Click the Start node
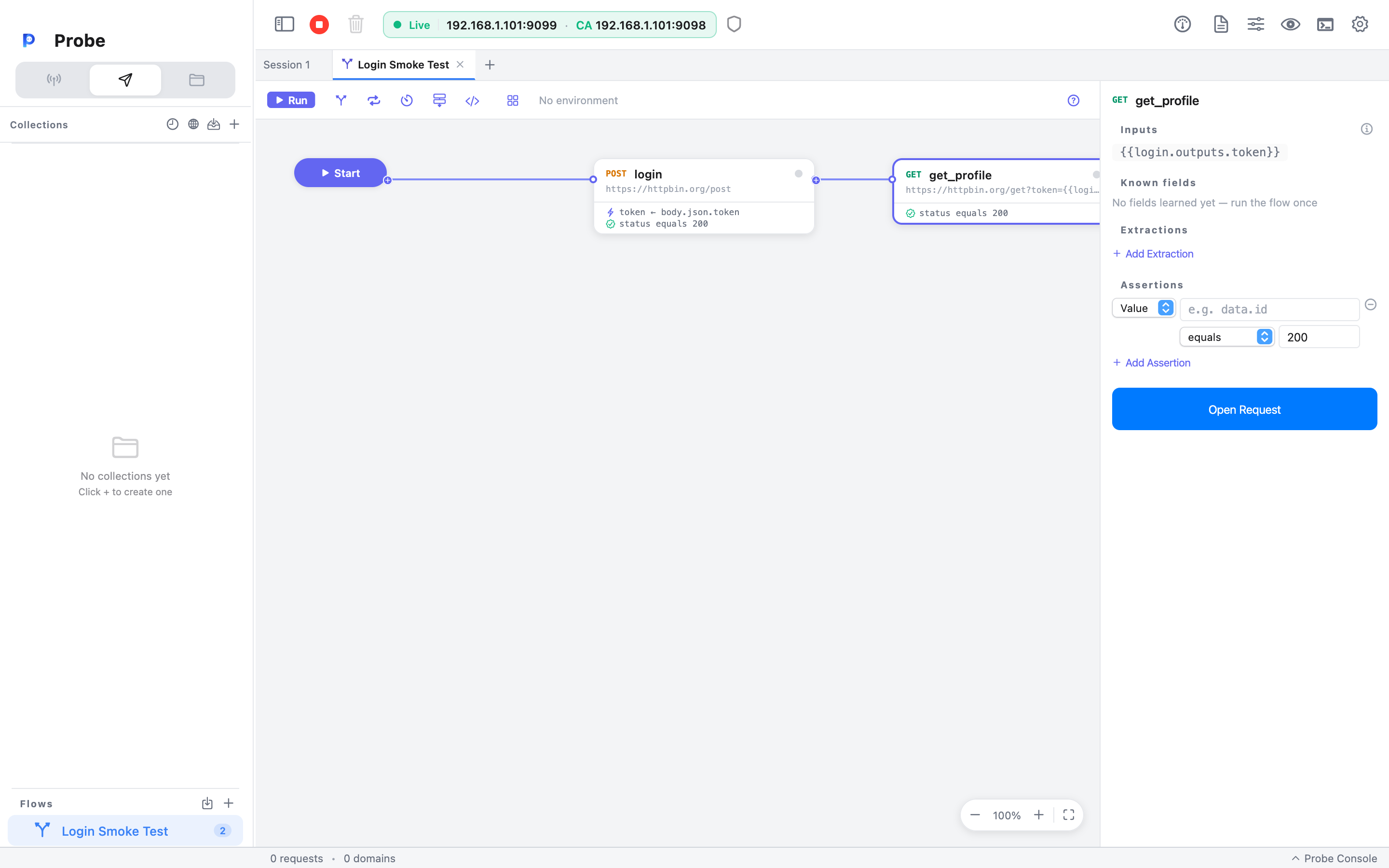Viewport: 1389px width, 868px height. tap(340, 173)
